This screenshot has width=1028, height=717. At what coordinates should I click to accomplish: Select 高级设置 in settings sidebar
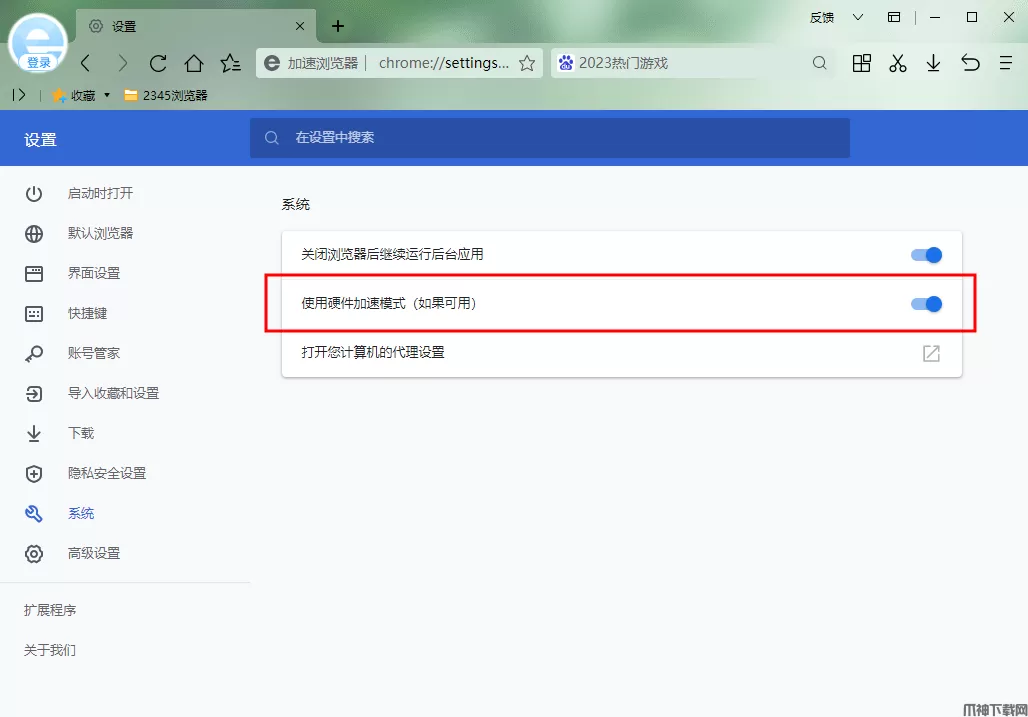pos(94,553)
